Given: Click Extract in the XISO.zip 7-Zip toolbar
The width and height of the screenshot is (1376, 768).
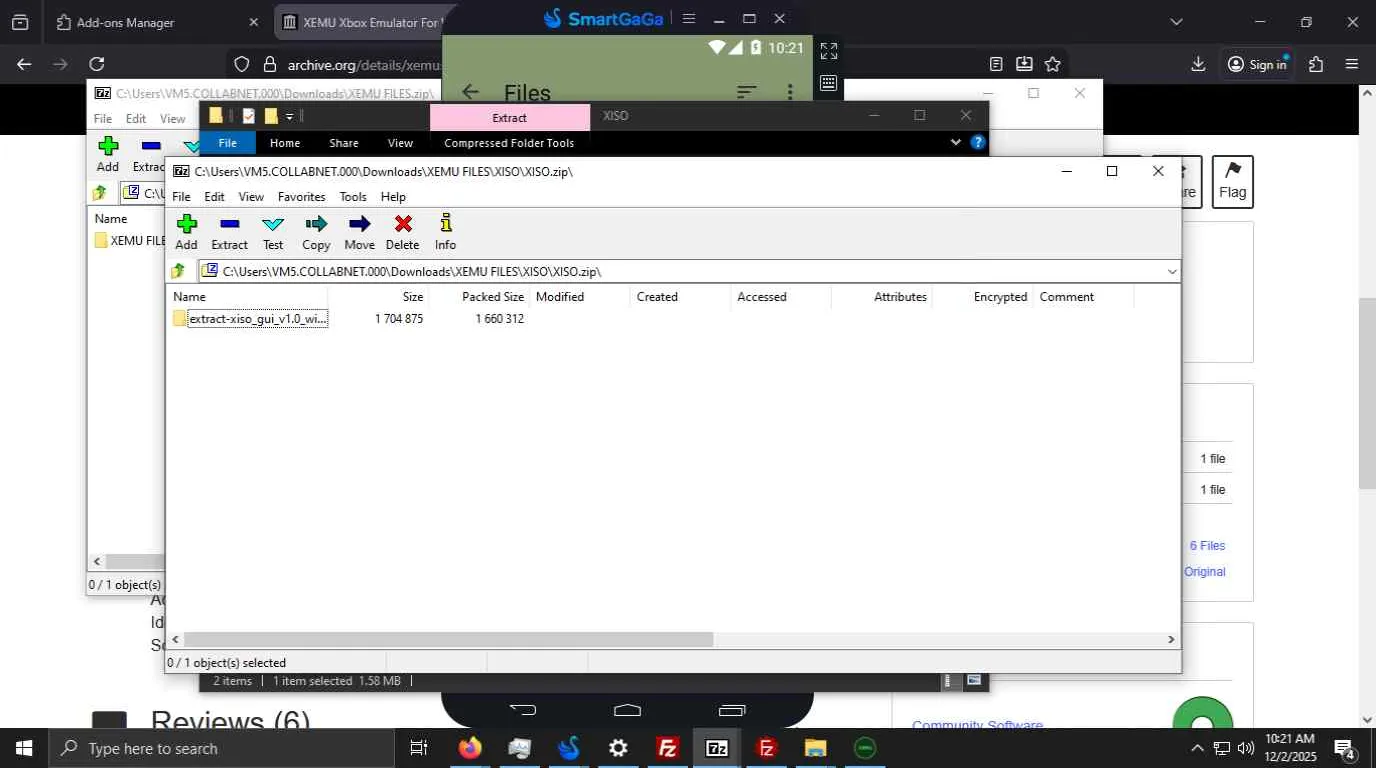Looking at the screenshot, I should (x=229, y=232).
